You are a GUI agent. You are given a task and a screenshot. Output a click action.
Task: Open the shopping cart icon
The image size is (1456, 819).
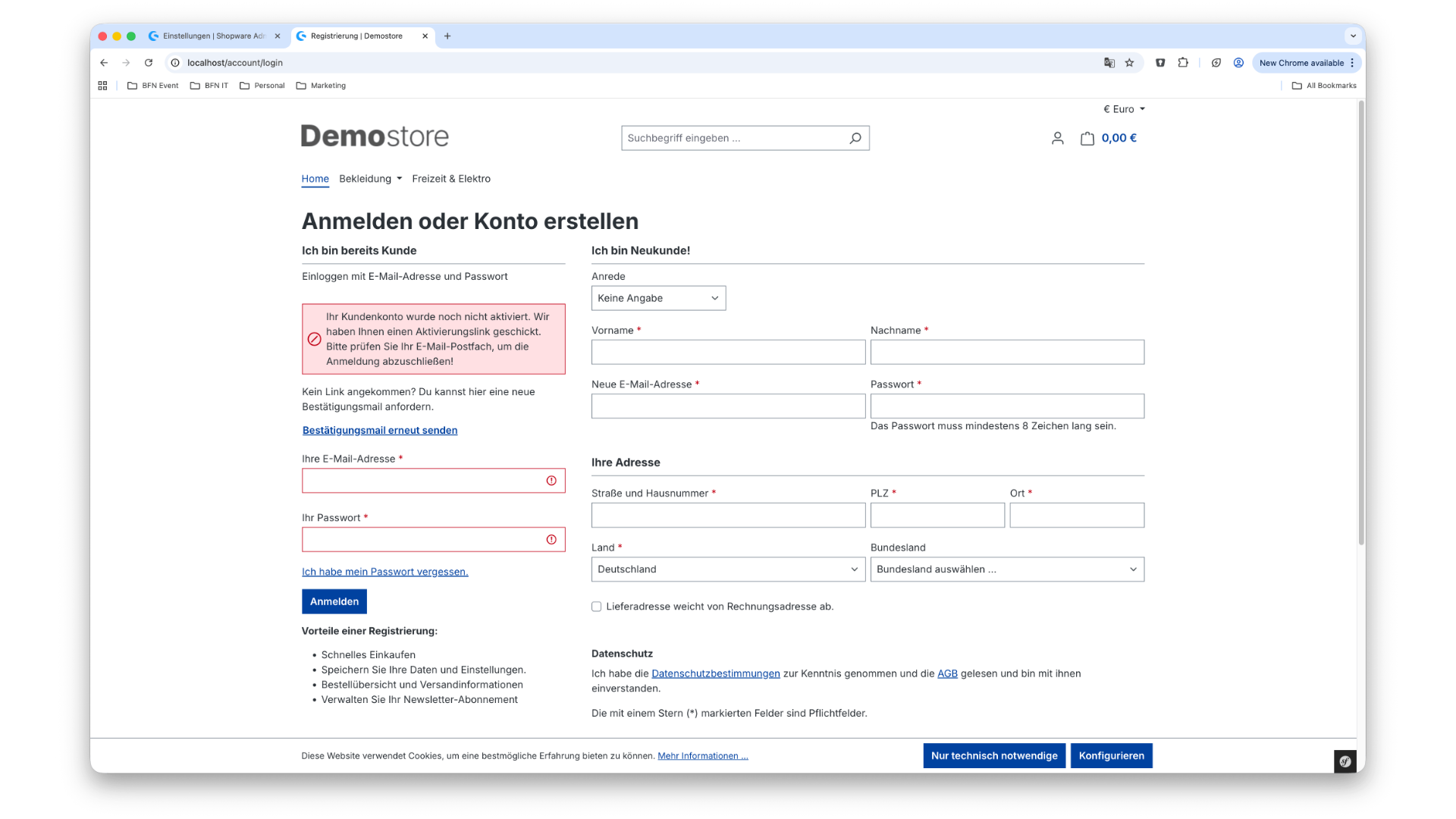coord(1087,138)
